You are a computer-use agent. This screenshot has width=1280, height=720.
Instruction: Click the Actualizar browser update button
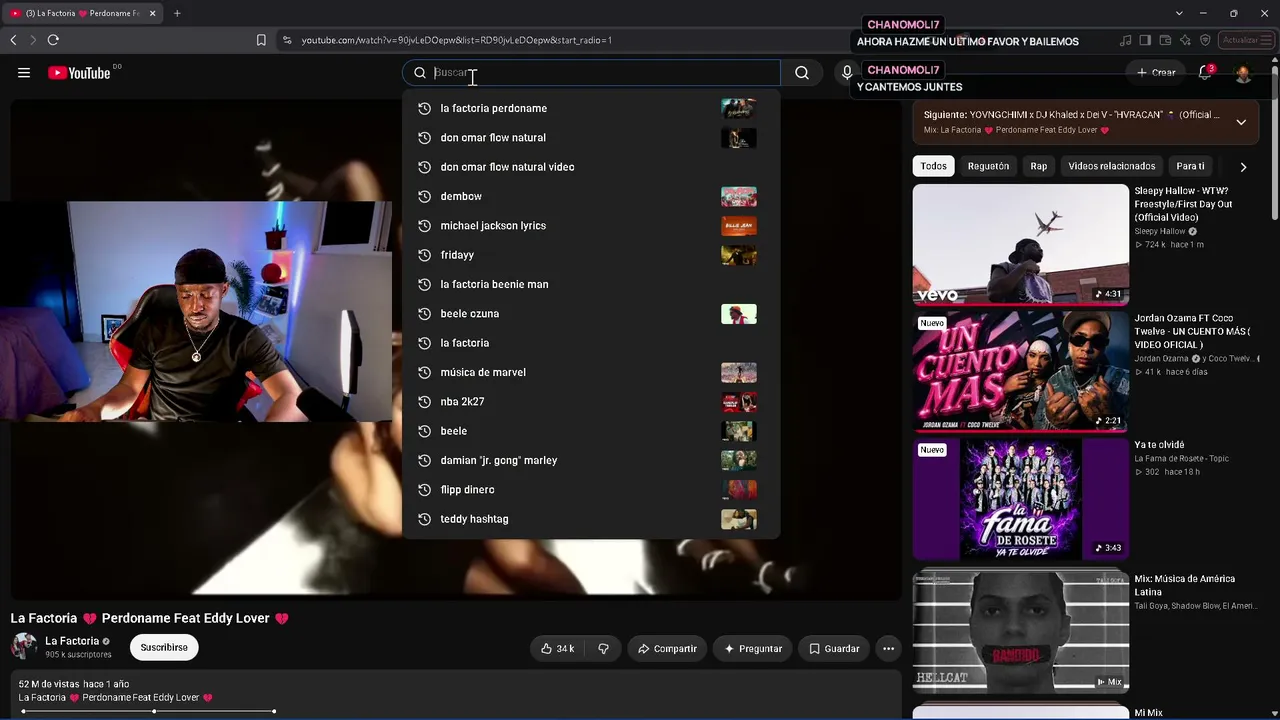click(1244, 40)
